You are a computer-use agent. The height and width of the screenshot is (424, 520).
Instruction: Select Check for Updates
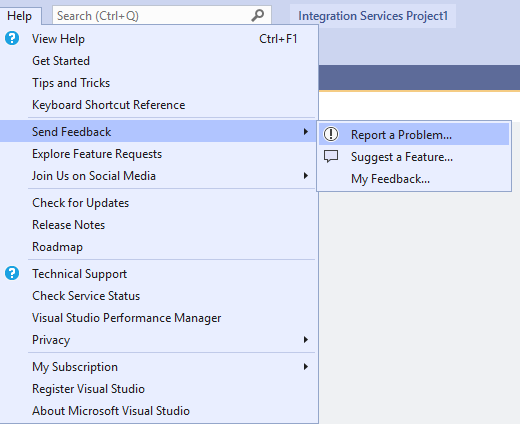[x=158, y=203]
